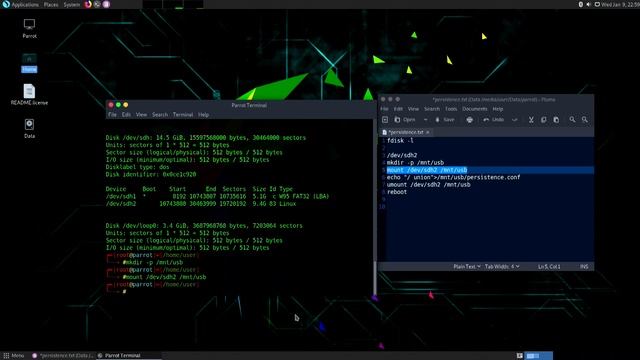Launch Firefox from the top panel icon
640x360 pixels.
tap(88, 4)
